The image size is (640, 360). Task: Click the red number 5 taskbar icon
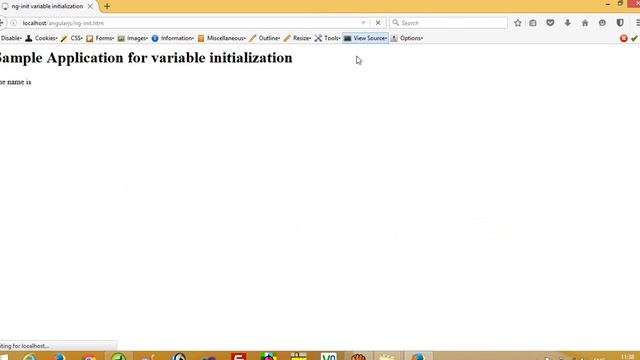239,356
